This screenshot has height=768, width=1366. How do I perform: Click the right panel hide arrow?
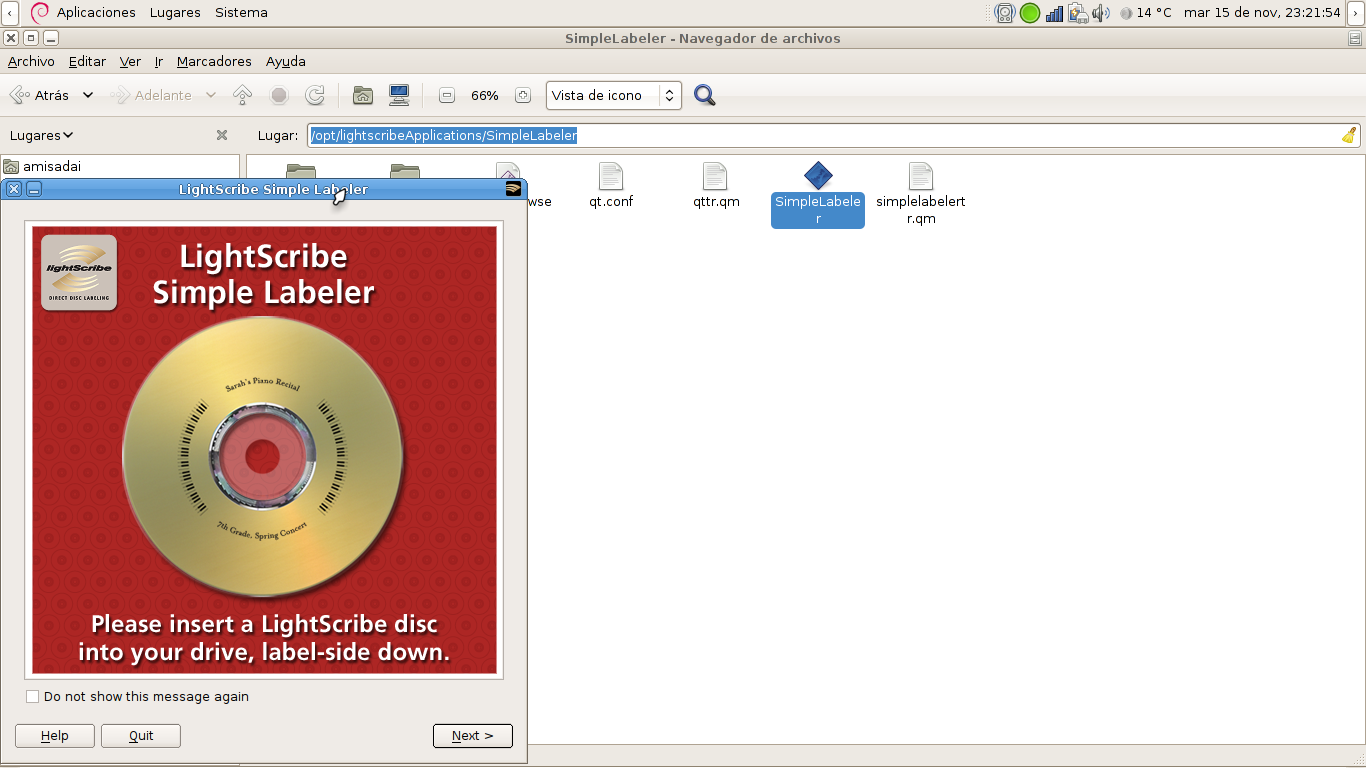[1355, 13]
